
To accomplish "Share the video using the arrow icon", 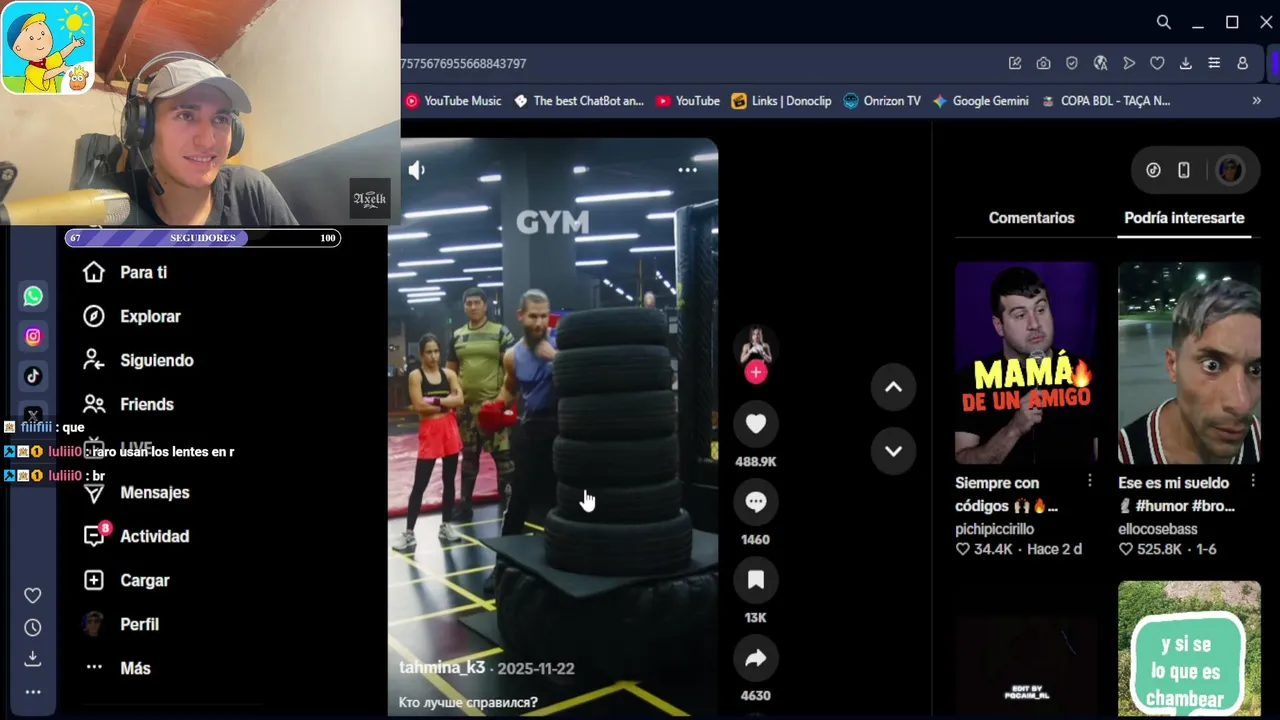I will pyautogui.click(x=756, y=658).
